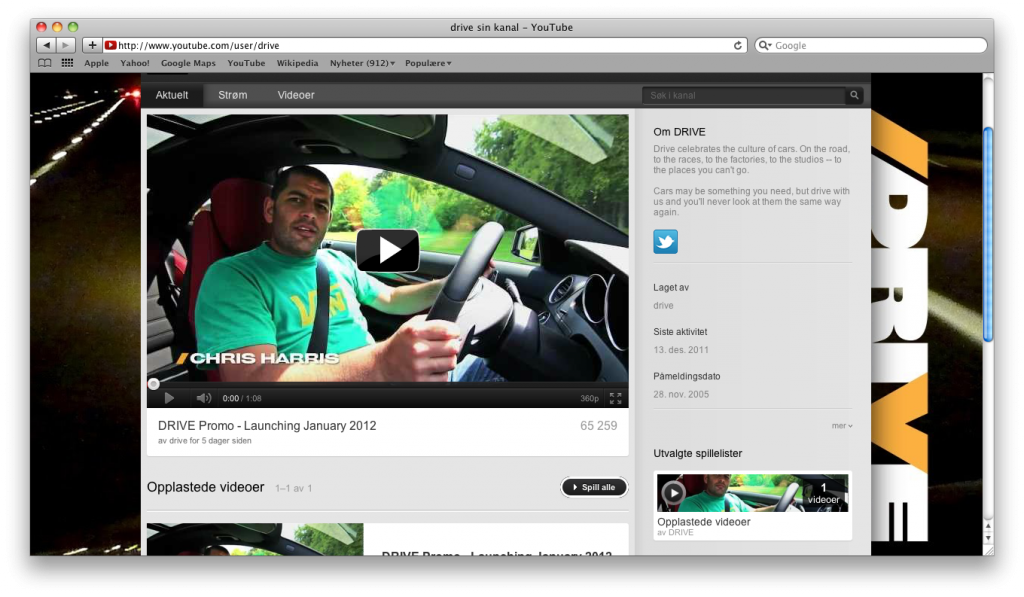Viewport: 1024px width, 597px height.
Task: Reload the page with the refresh icon
Action: (737, 46)
